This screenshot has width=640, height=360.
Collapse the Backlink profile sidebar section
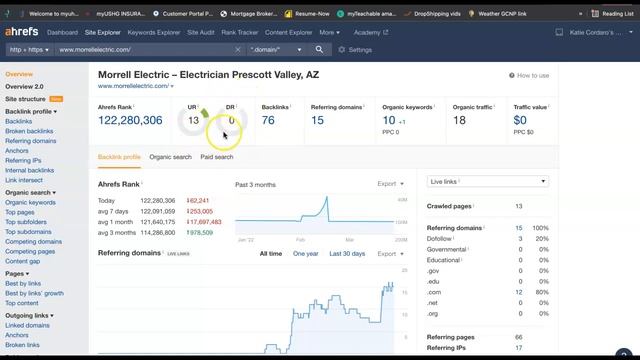(x=31, y=111)
